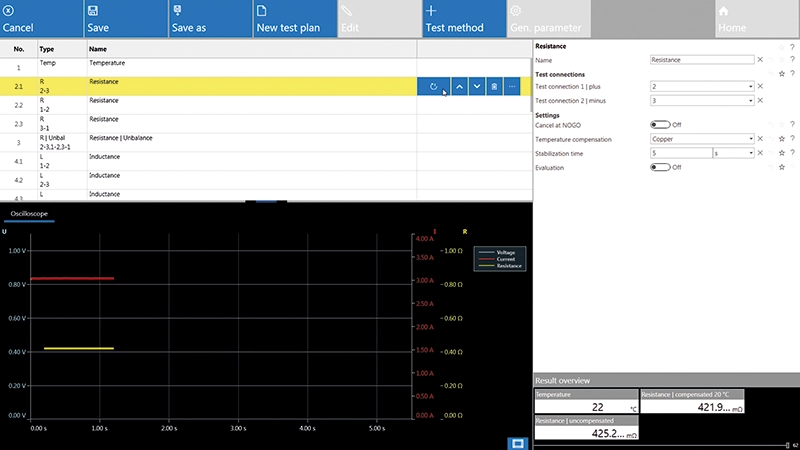Click the star icon beside Temperature compensation
Viewport: 800px width, 450px height.
(781, 139)
